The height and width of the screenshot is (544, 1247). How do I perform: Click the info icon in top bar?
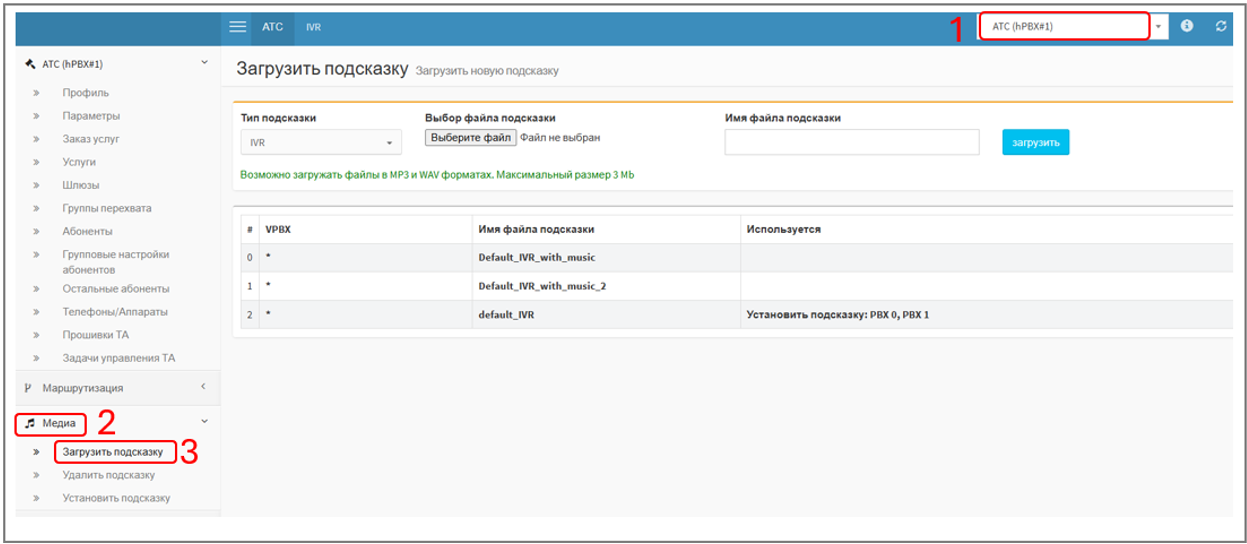[1187, 26]
